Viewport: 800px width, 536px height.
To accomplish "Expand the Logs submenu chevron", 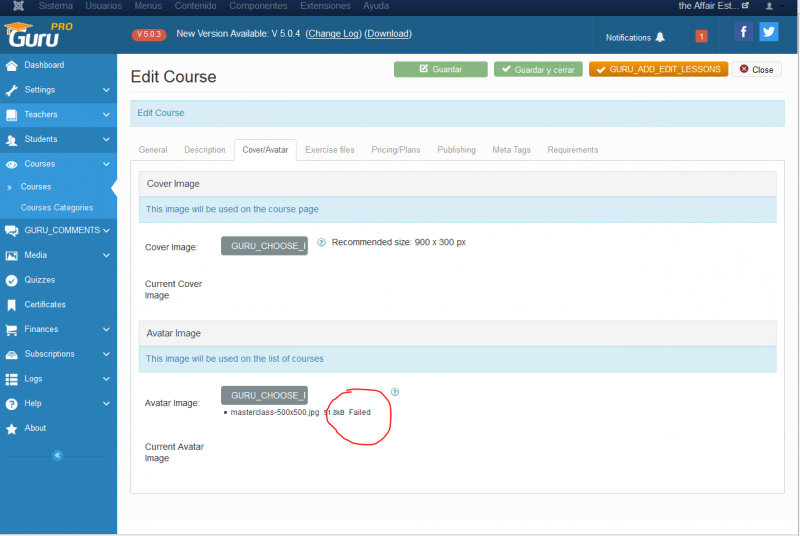I will pos(106,379).
